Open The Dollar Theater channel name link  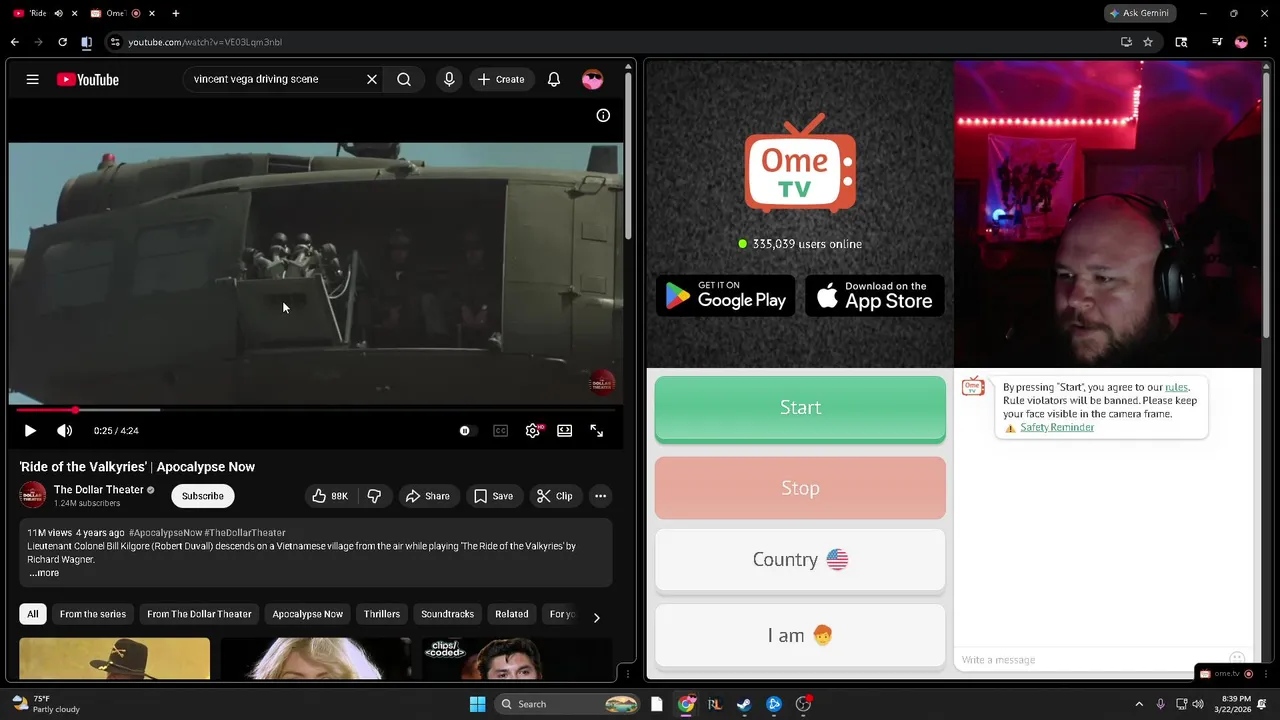[99, 490]
